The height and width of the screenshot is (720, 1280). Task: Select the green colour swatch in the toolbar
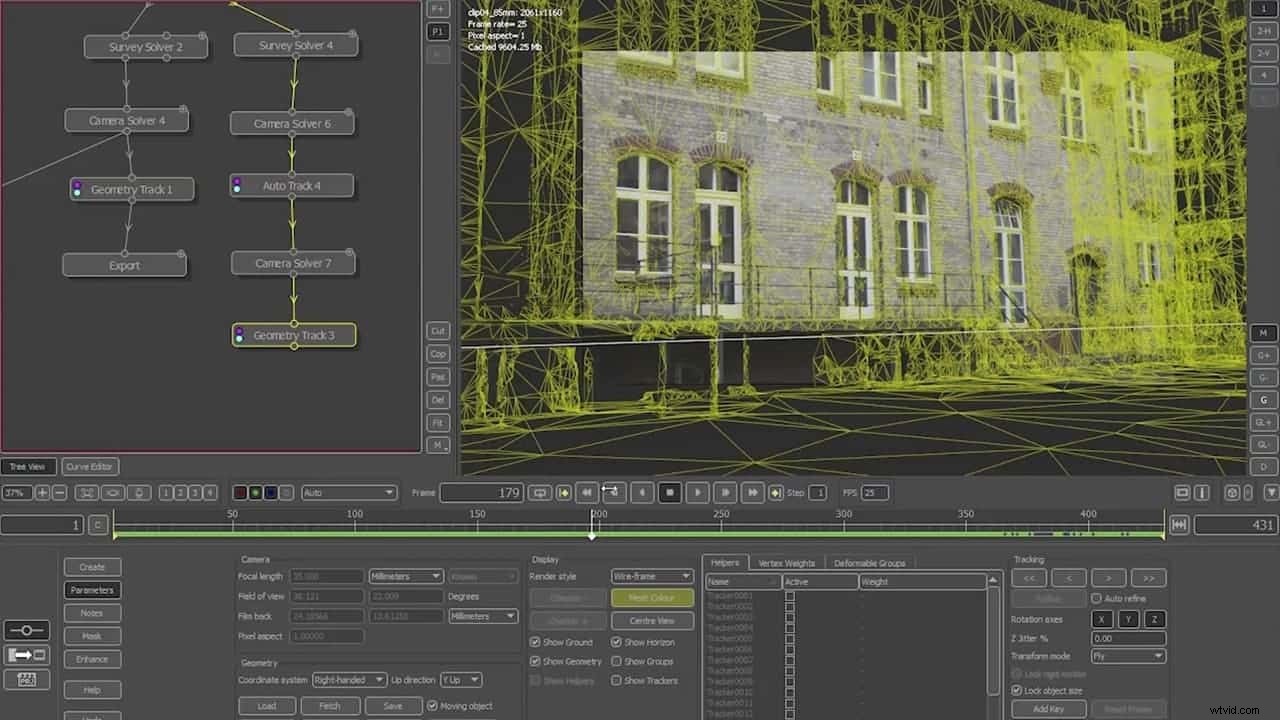pos(254,492)
